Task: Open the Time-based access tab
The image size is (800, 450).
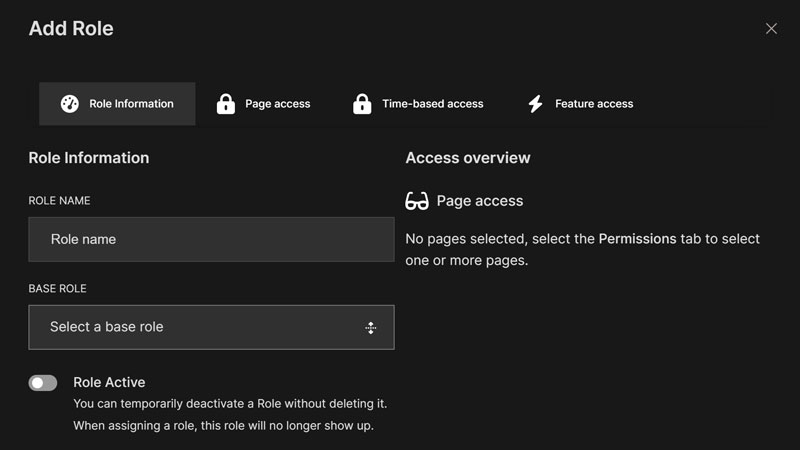Action: click(432, 104)
